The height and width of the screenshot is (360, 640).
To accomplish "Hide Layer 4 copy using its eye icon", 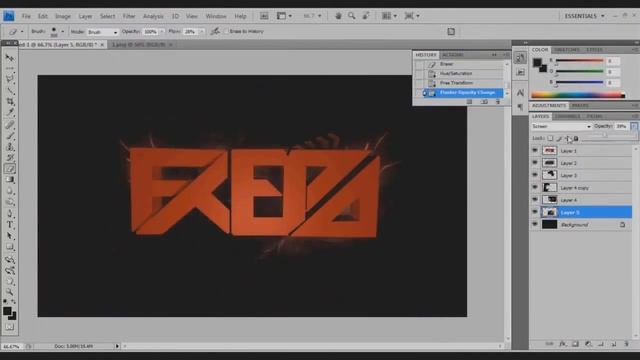I will pos(535,187).
